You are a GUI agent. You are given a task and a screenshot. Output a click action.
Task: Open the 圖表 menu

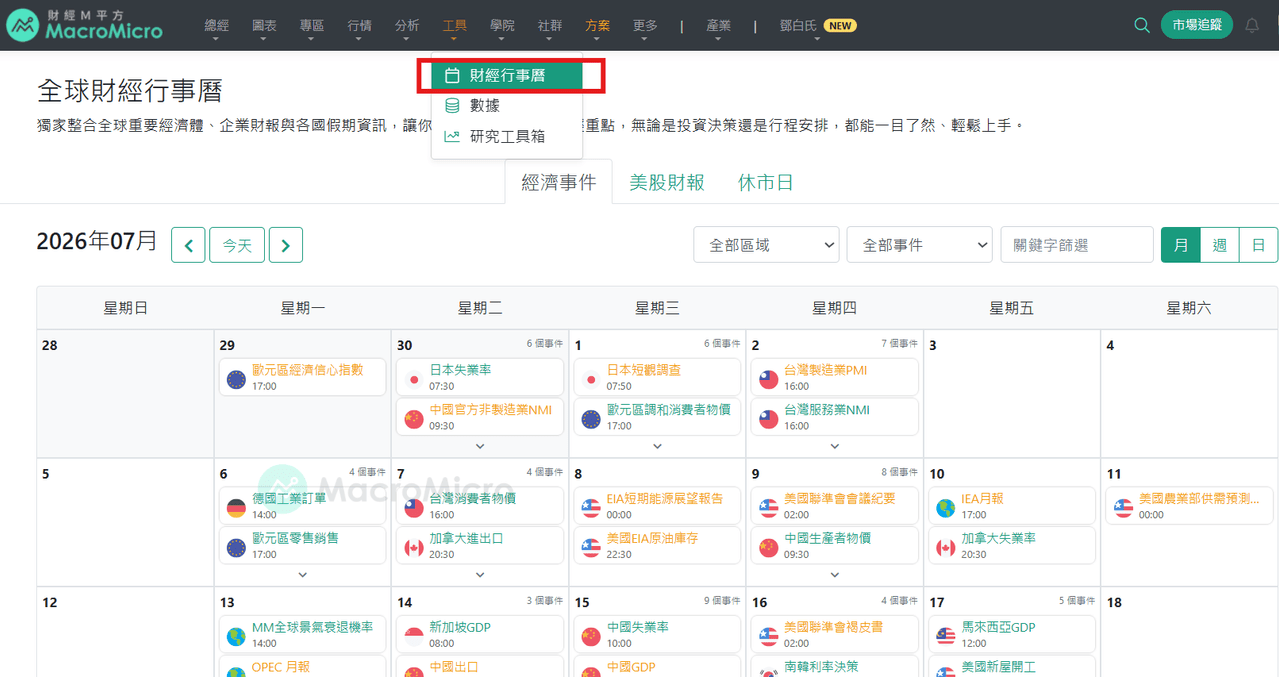[x=265, y=26]
